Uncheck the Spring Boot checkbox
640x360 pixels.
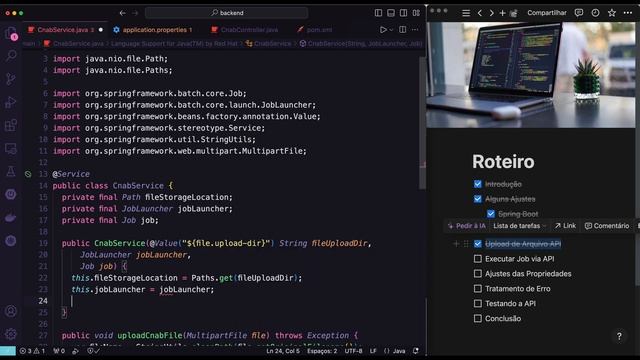tap(491, 213)
